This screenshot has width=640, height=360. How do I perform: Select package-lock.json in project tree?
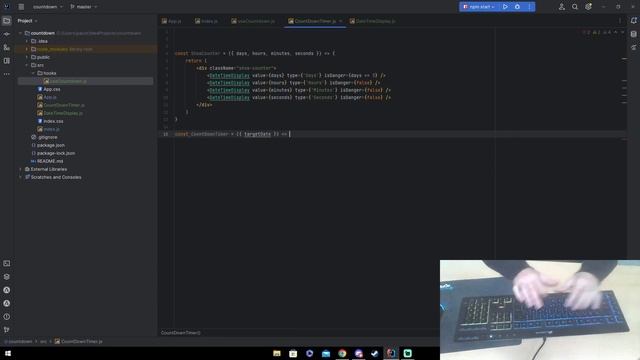[53, 153]
